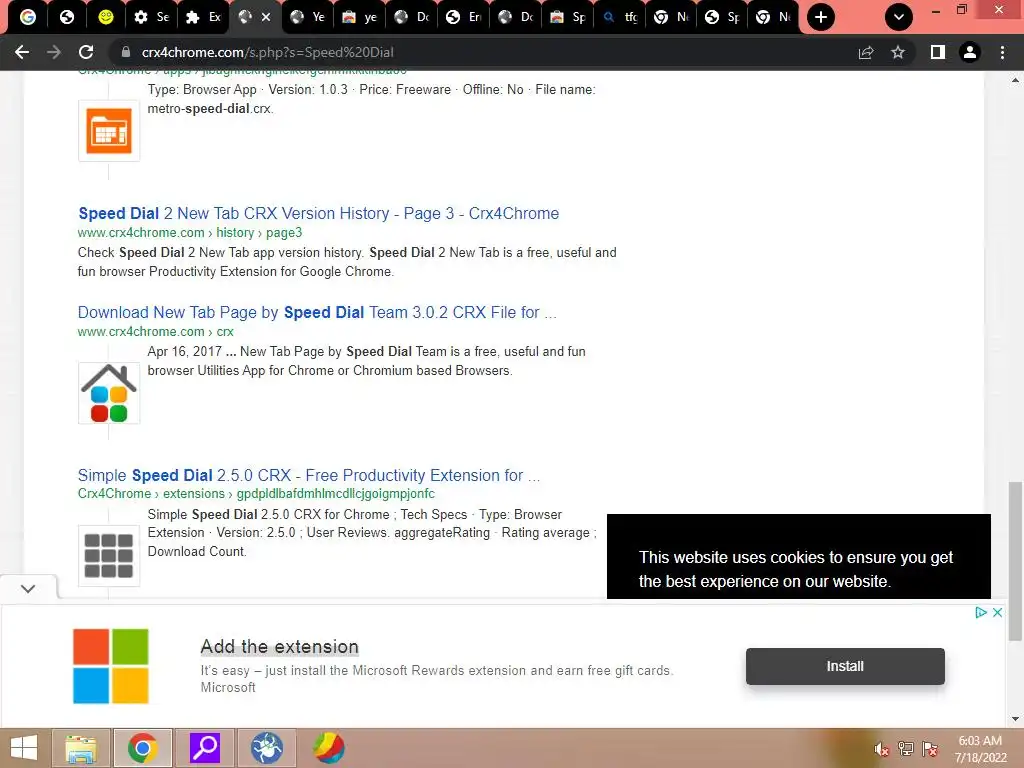Open the history page3 breadcrumb URL
The height and width of the screenshot is (768, 1024).
pos(190,232)
